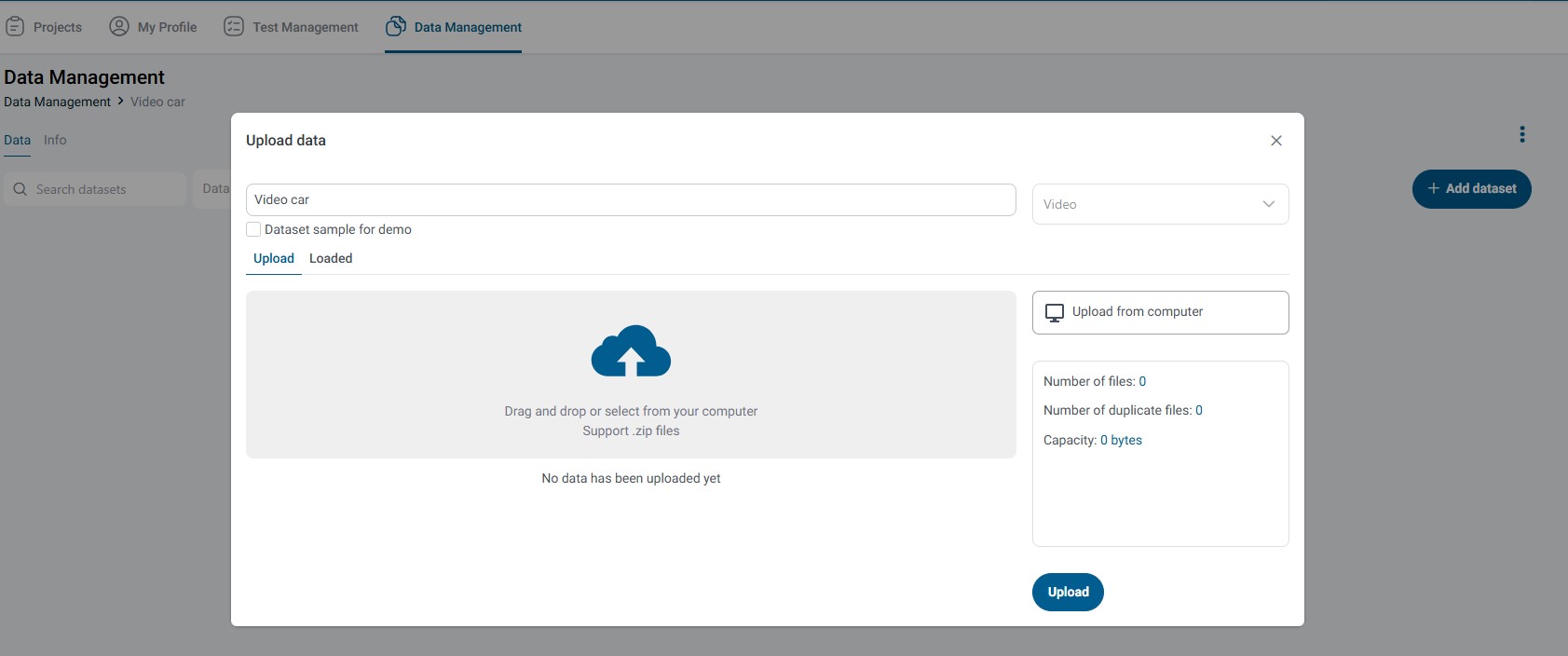Image resolution: width=1568 pixels, height=656 pixels.
Task: Click the Video car name field
Action: [630, 200]
